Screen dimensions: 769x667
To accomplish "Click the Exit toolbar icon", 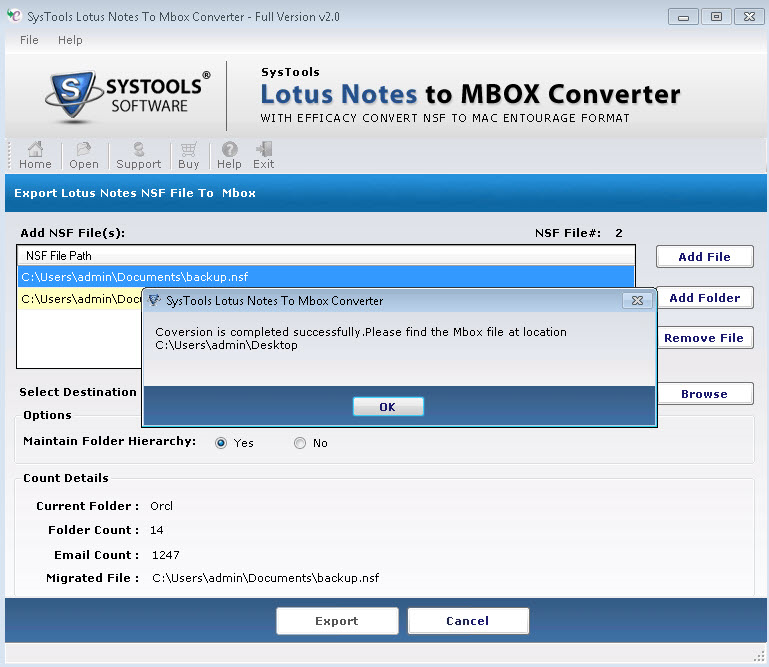I will pyautogui.click(x=263, y=155).
